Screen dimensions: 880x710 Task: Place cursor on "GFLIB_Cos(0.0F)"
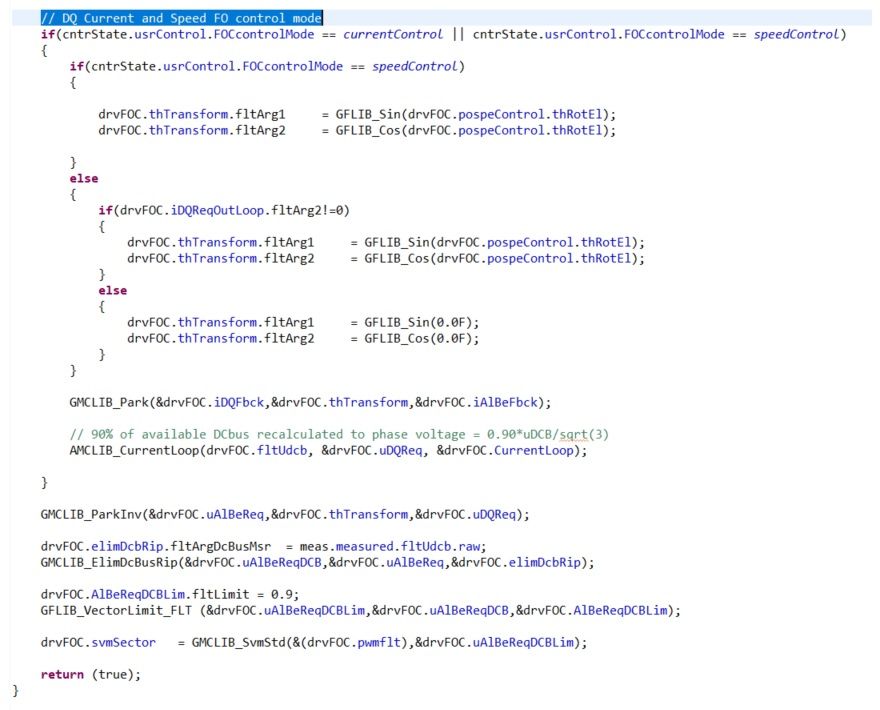click(418, 338)
